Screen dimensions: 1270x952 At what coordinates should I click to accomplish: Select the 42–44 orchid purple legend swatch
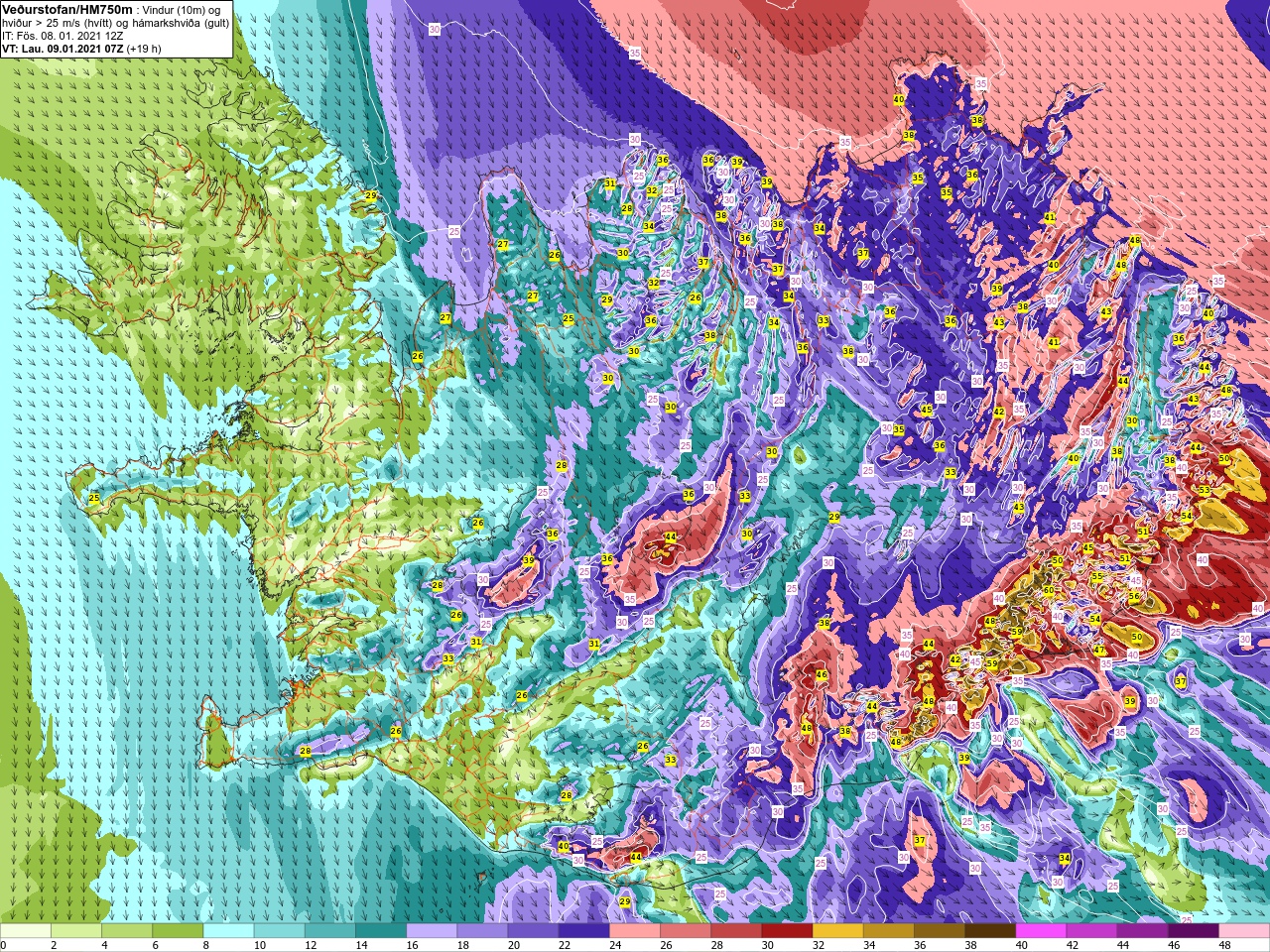[x=1092, y=930]
